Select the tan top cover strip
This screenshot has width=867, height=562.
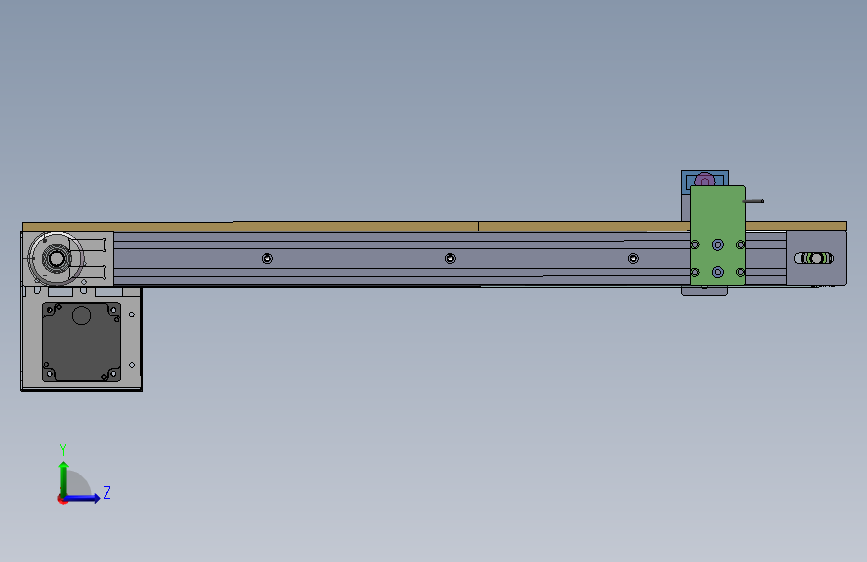point(434,226)
